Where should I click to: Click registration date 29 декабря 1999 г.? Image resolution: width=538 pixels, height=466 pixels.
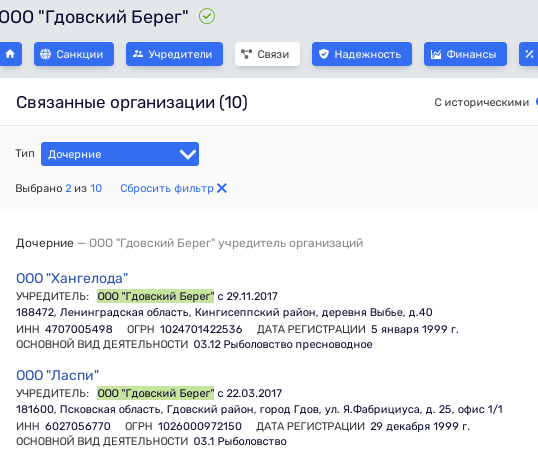420,426
